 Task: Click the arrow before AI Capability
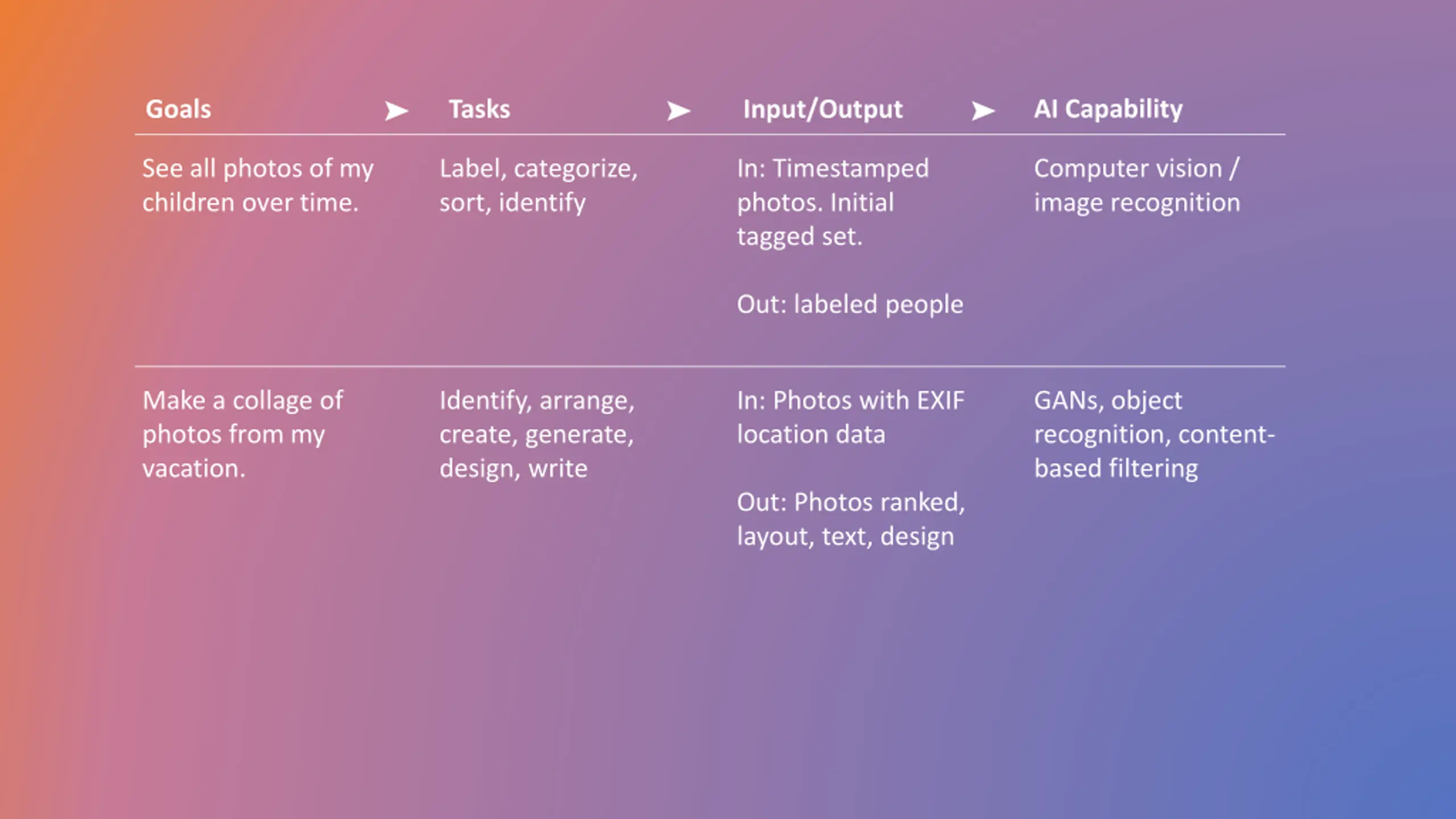coord(983,110)
